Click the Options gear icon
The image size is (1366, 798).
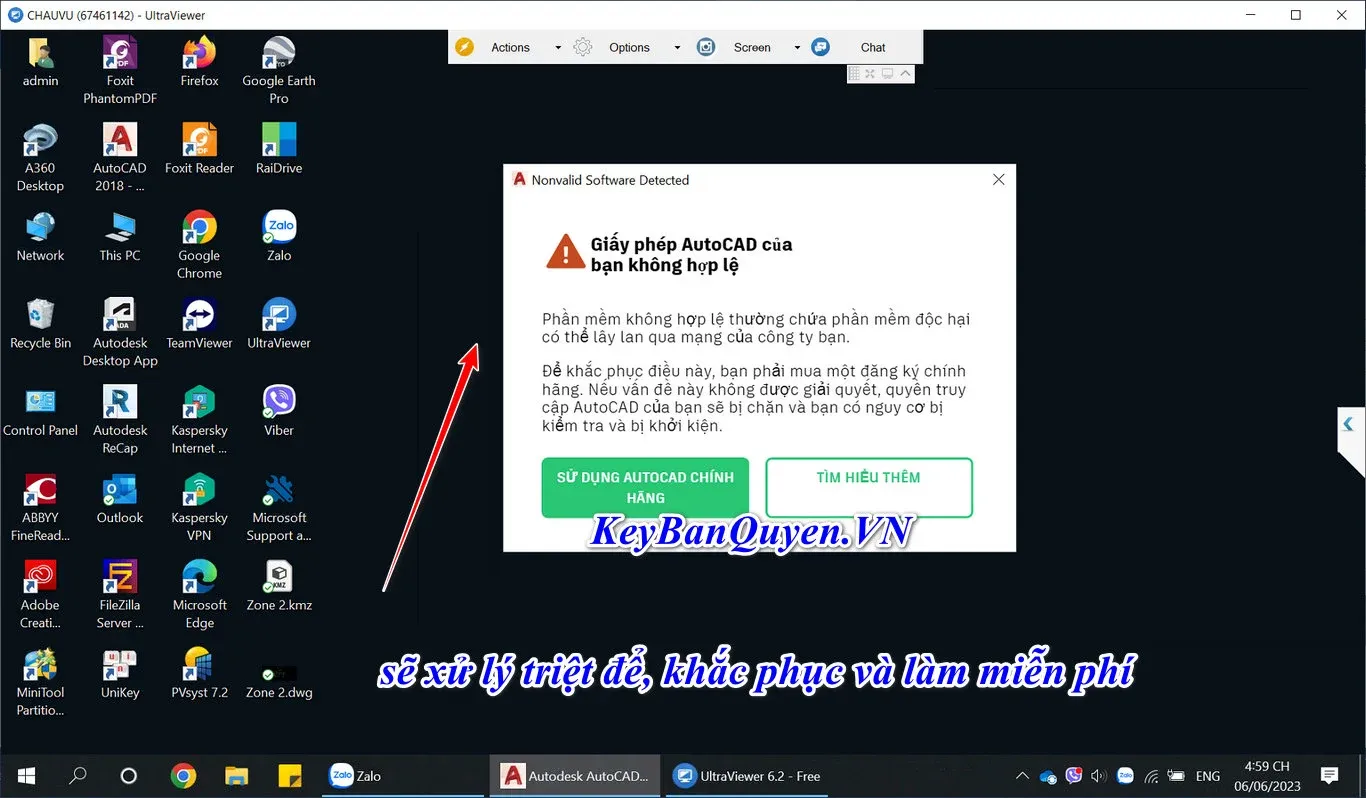tap(582, 47)
